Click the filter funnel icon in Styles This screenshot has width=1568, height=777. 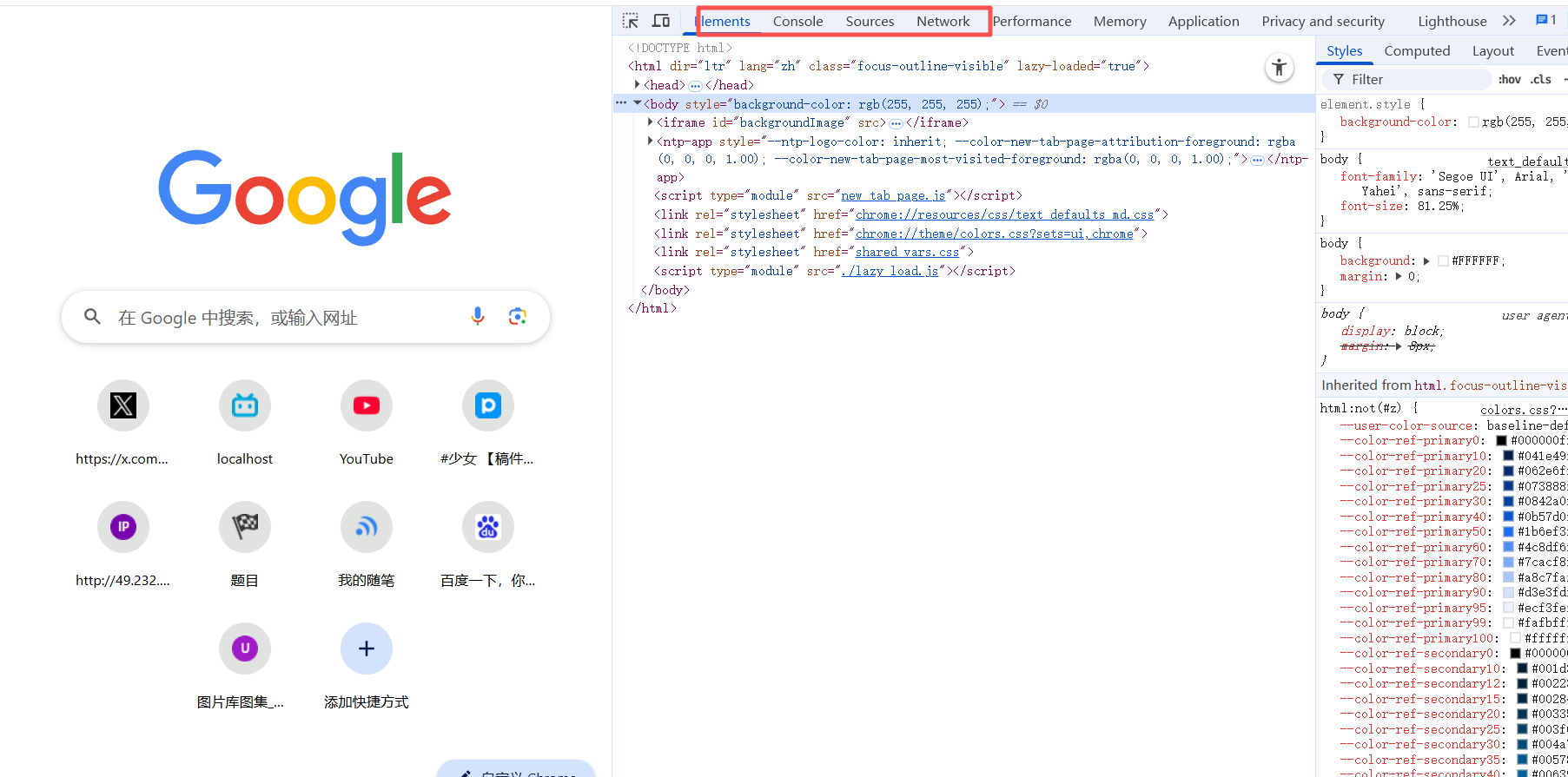(1339, 79)
